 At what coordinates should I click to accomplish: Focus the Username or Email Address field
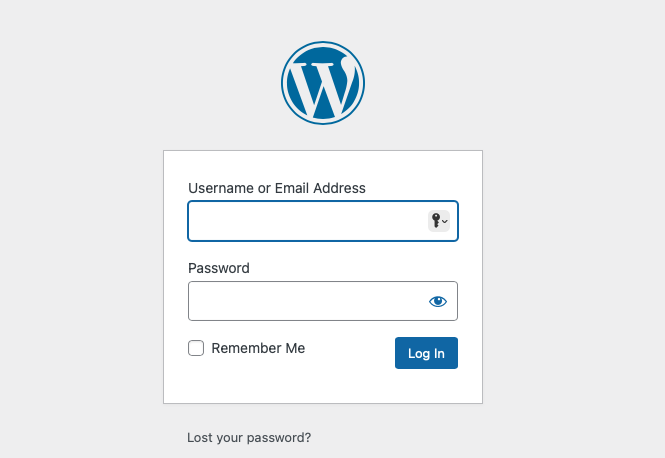tap(323, 221)
